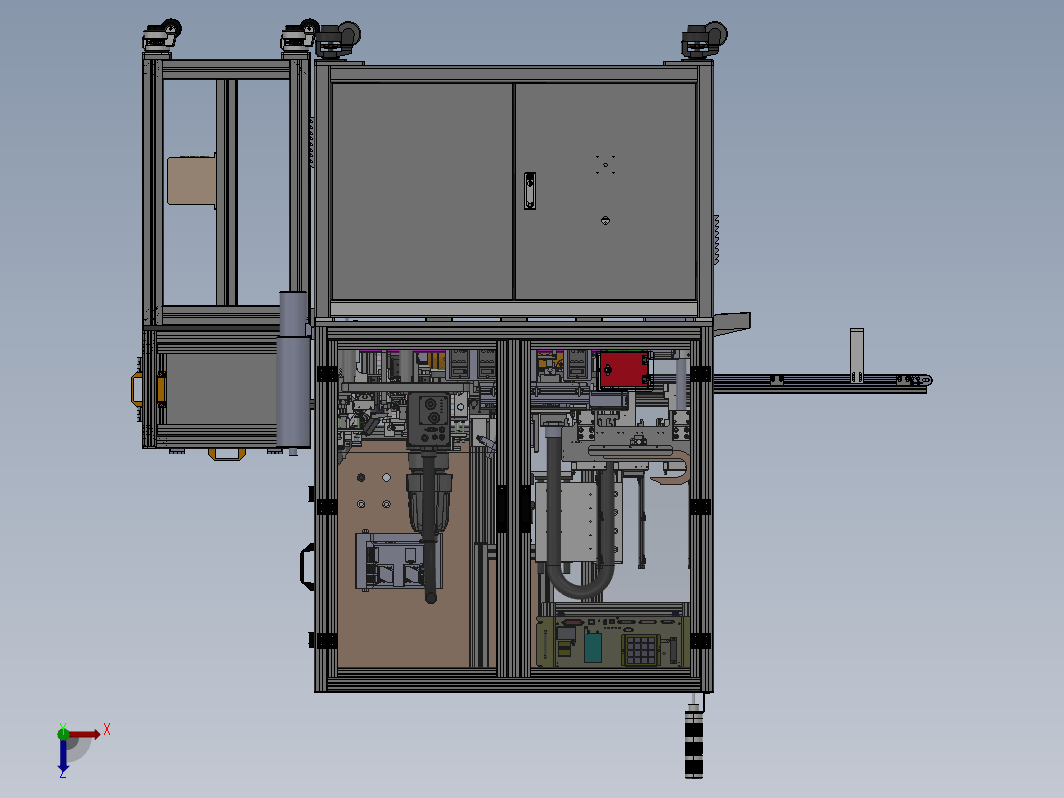Select the grey fixture block on the brown plate

point(399,561)
